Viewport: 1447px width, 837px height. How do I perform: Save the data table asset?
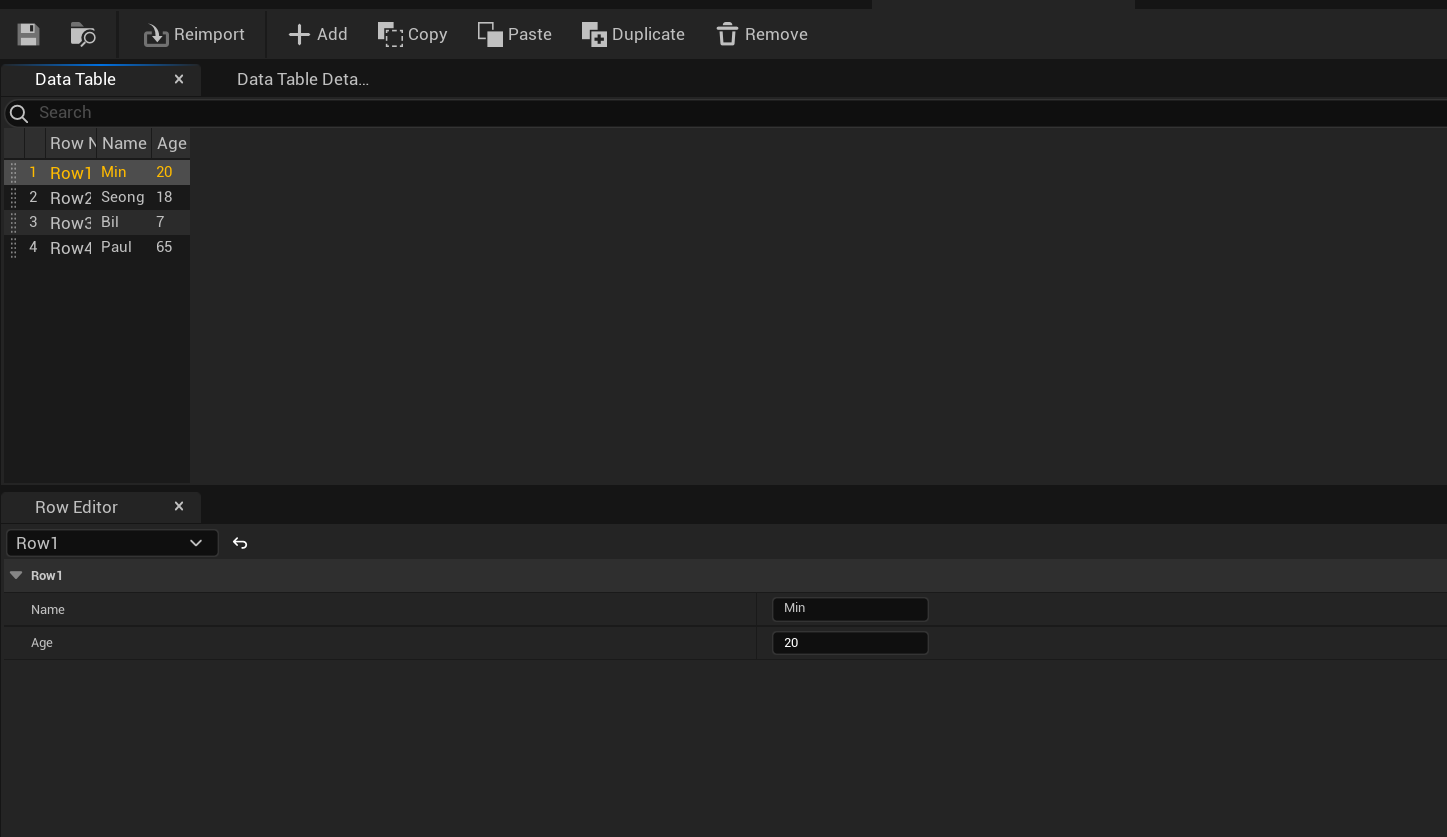click(28, 35)
